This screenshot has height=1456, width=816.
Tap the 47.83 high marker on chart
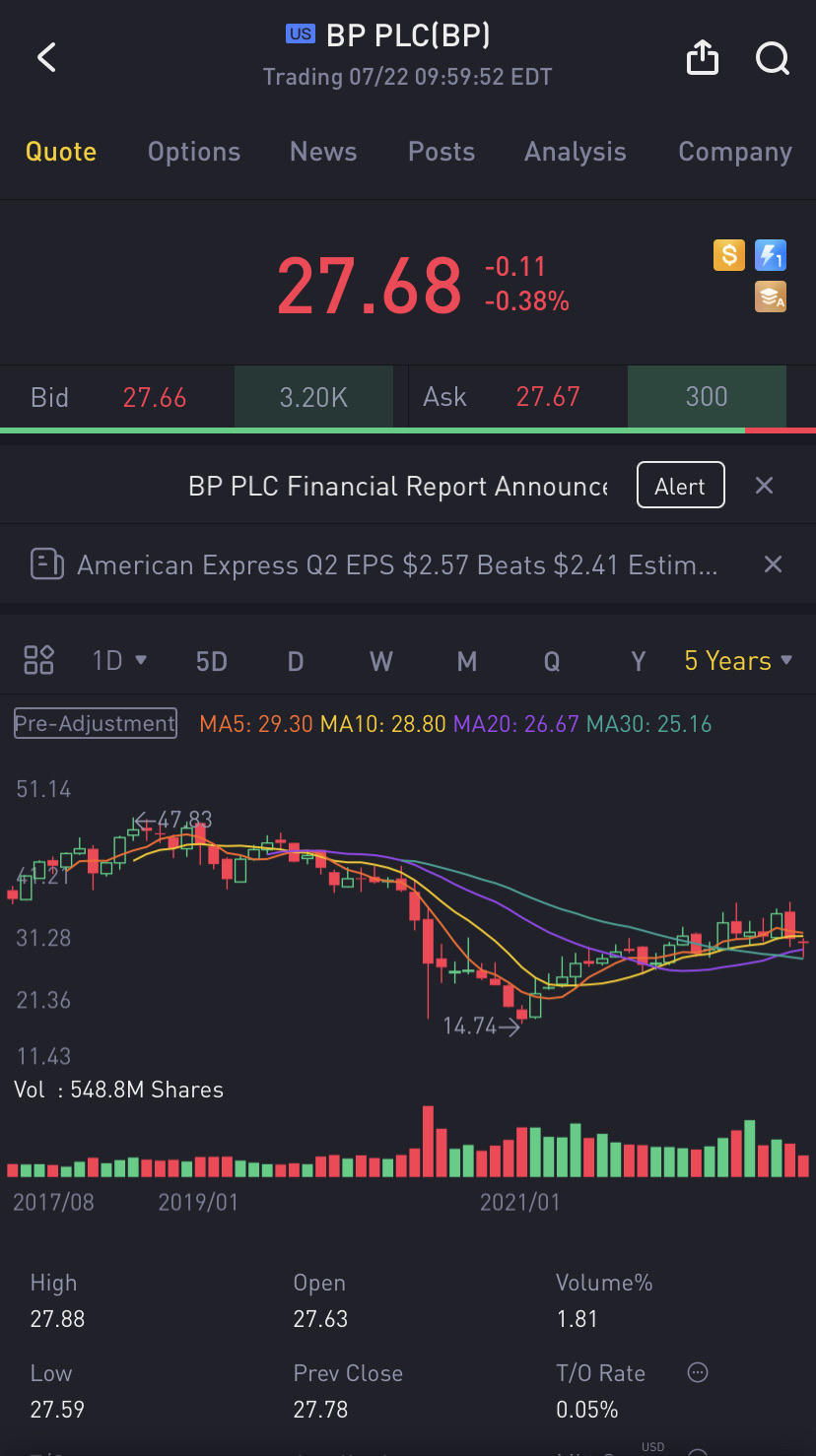(x=172, y=820)
